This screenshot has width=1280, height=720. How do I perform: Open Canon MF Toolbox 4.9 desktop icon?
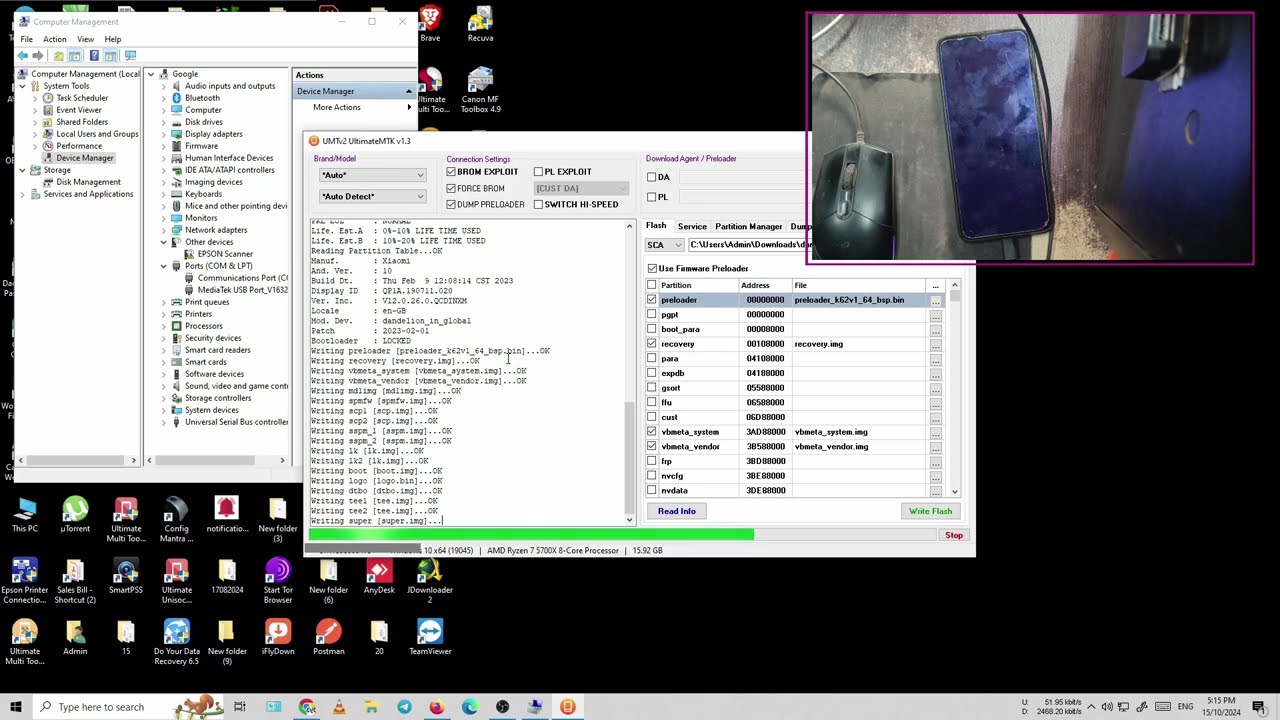tap(480, 90)
